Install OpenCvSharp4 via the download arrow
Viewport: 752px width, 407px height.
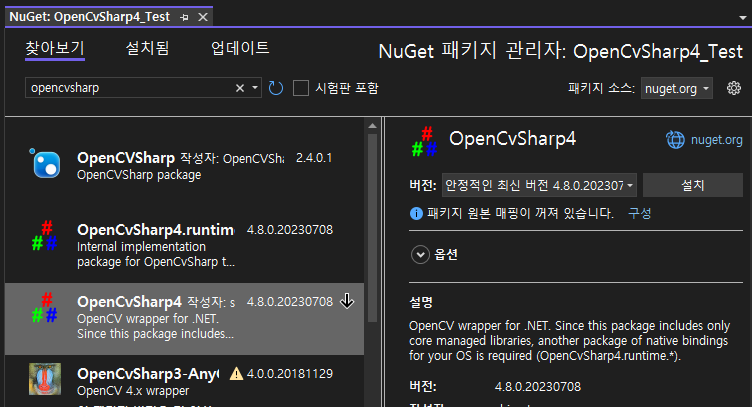(347, 302)
